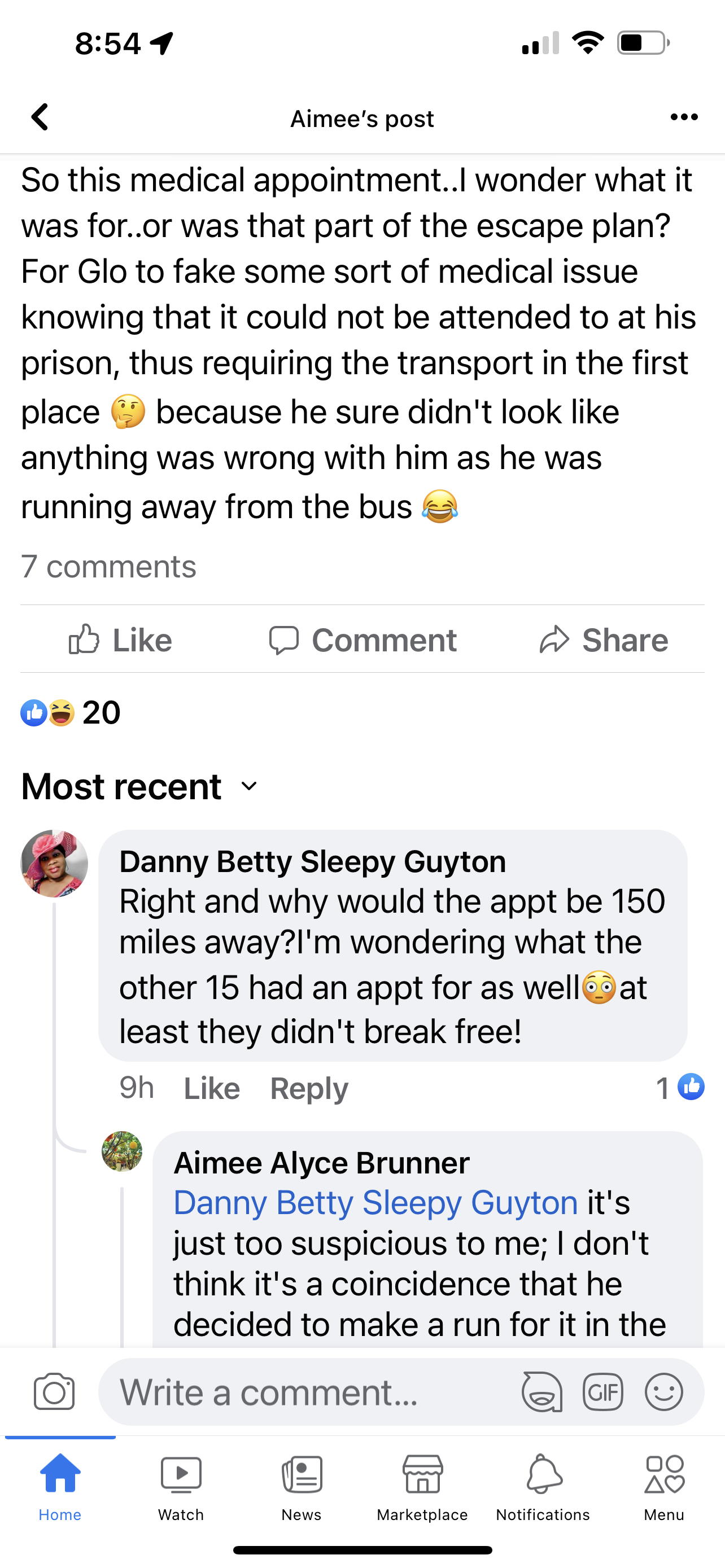Reply to Danny Betty Sleepy Guyton's comment

(309, 1088)
